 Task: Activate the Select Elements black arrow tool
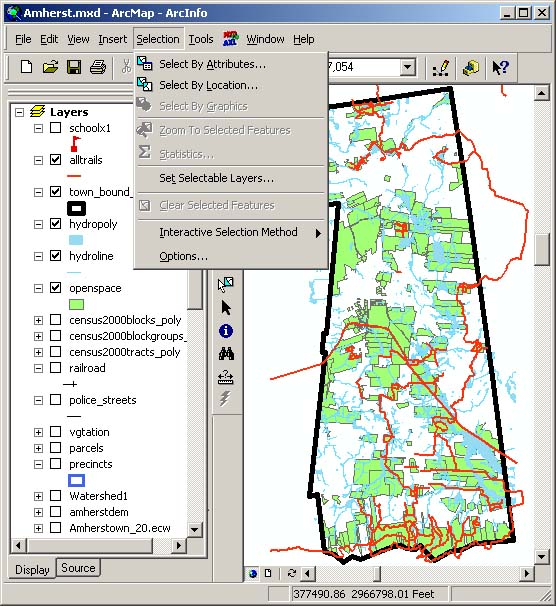pos(226,308)
